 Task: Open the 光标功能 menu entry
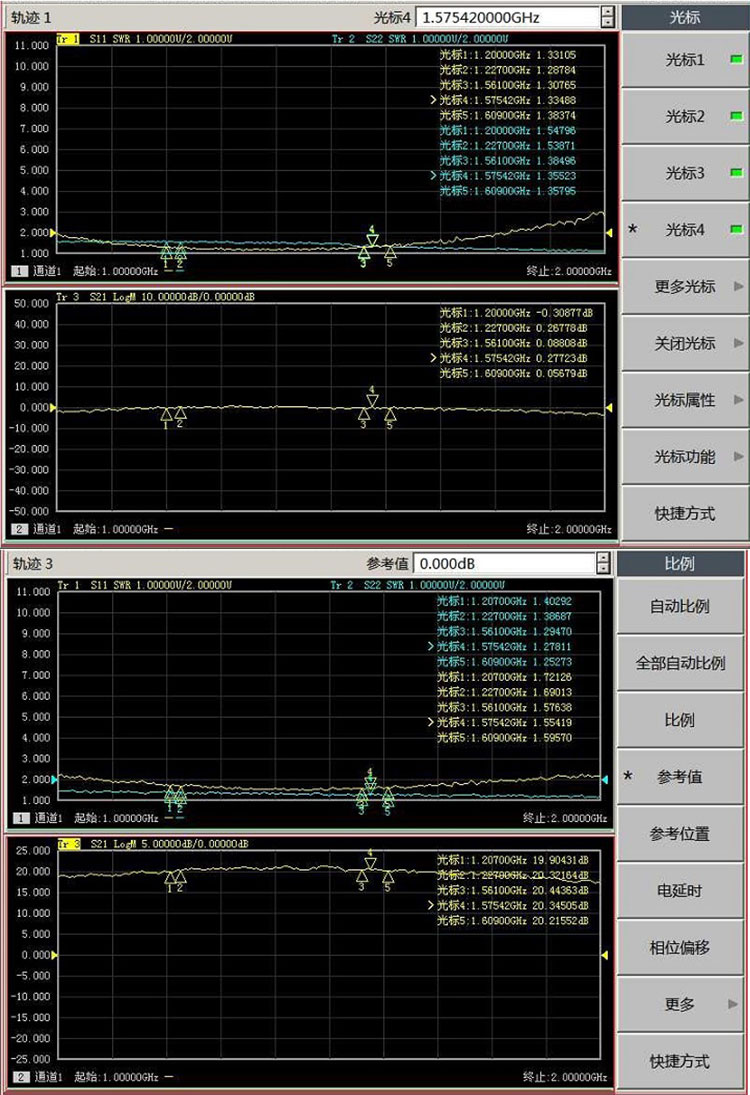coord(685,457)
